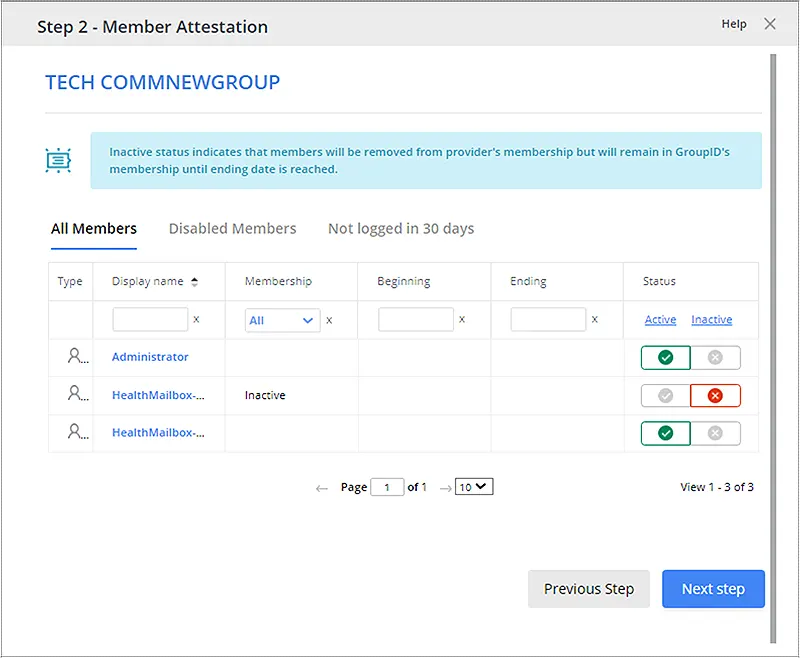Set last HealthMailbox member to inactive

pyautogui.click(x=715, y=433)
